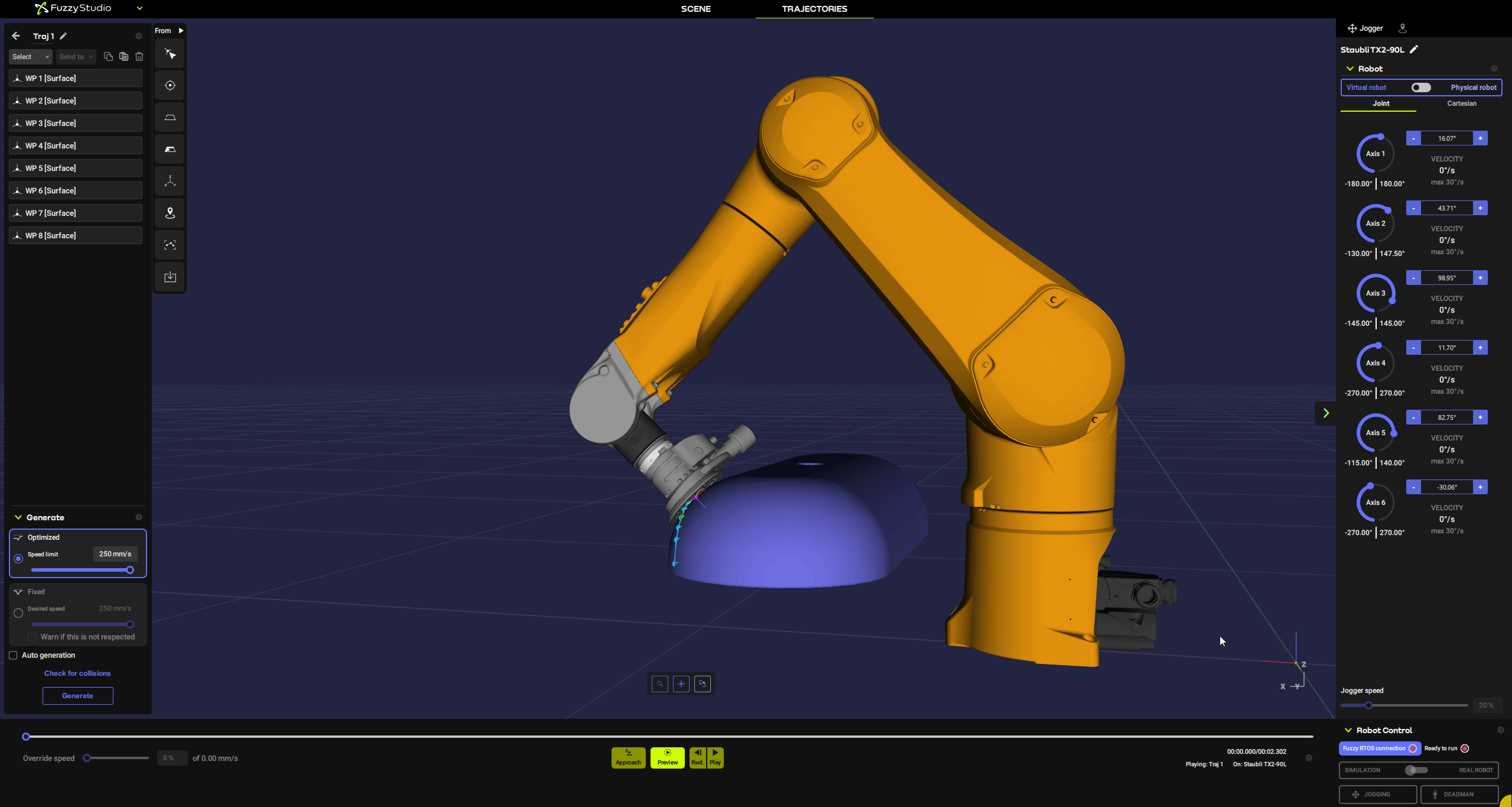This screenshot has width=1512, height=807.
Task: Switch to the SCENE tab
Action: click(696, 9)
